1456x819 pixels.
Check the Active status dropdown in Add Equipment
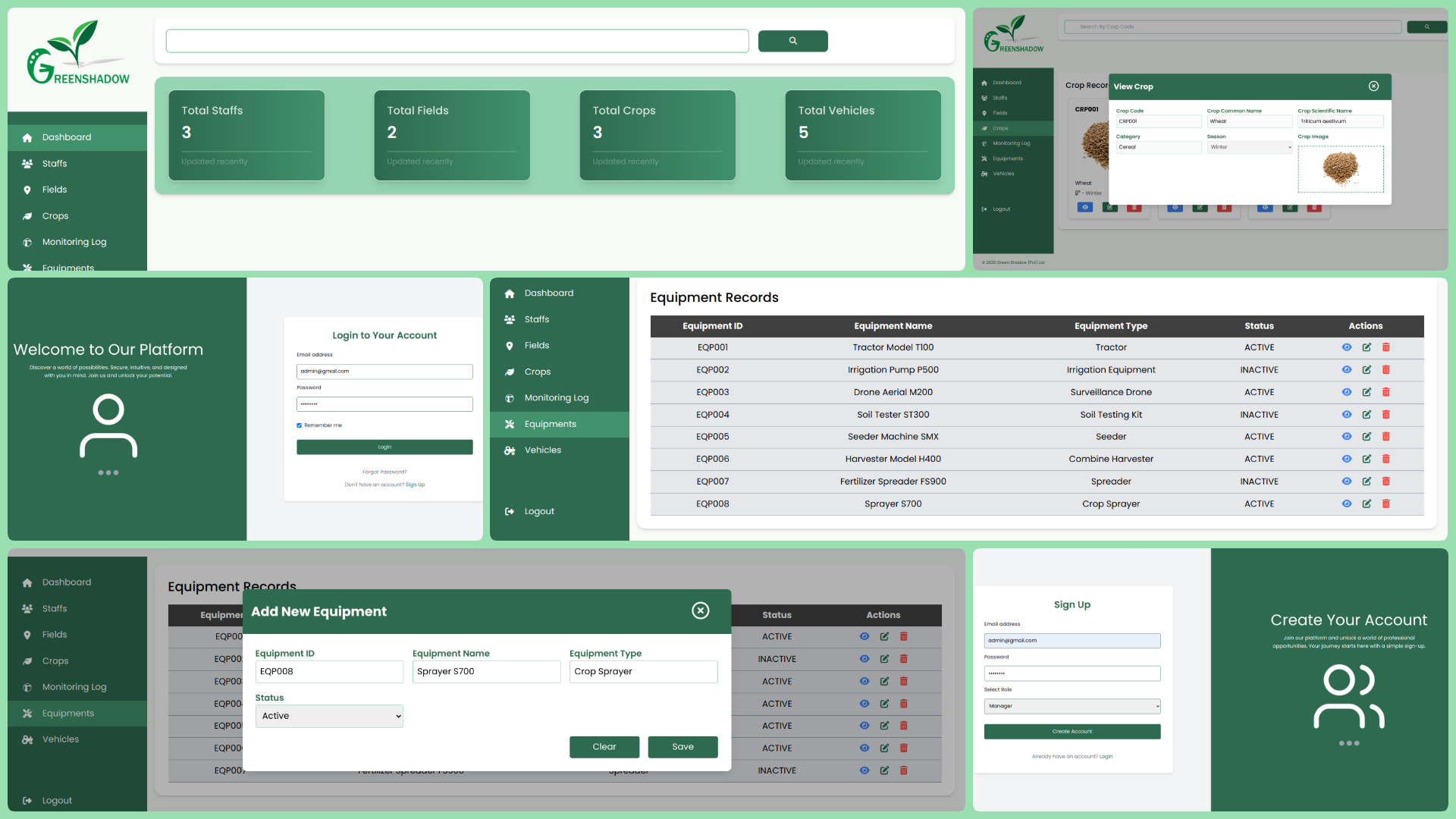tap(329, 715)
